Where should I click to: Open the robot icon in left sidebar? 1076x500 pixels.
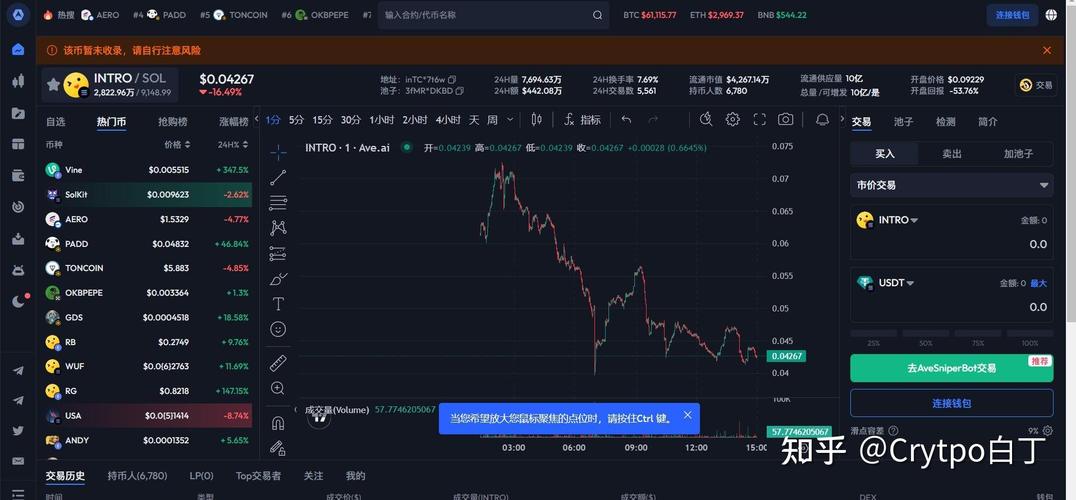[18, 270]
